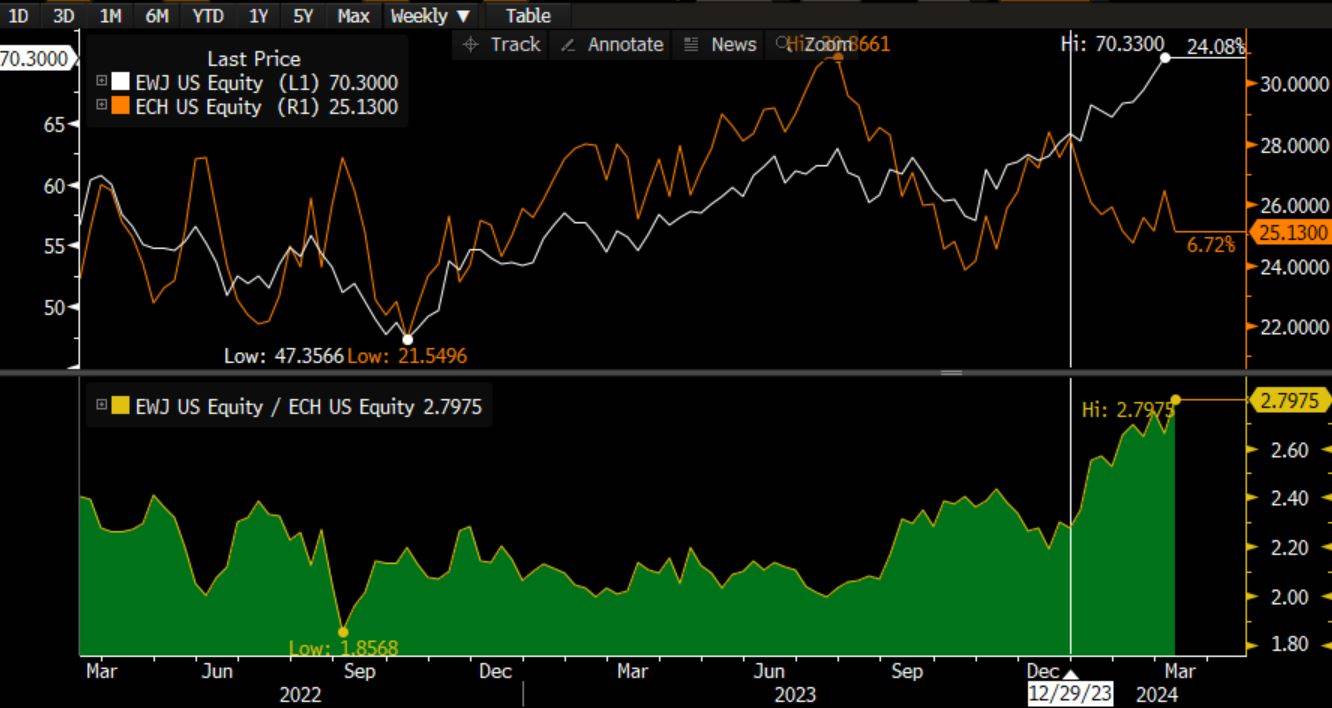
Task: Click the '2023' year label
Action: pos(795,694)
